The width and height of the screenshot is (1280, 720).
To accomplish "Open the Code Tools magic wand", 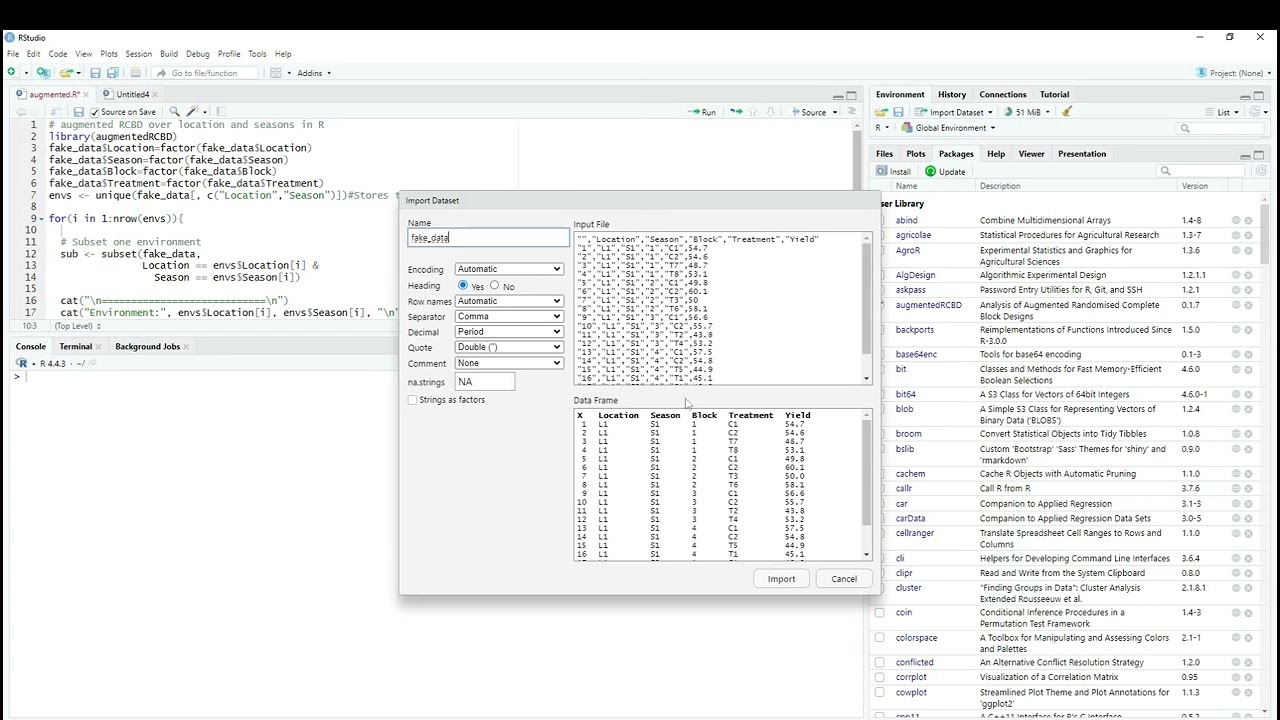I will point(192,112).
